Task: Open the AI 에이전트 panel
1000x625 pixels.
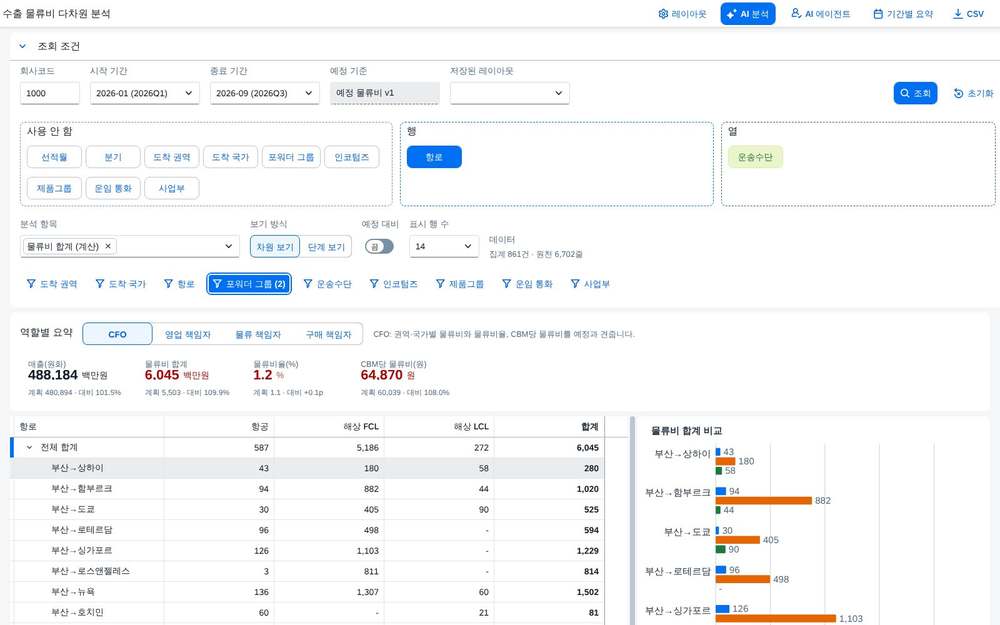Action: click(820, 14)
